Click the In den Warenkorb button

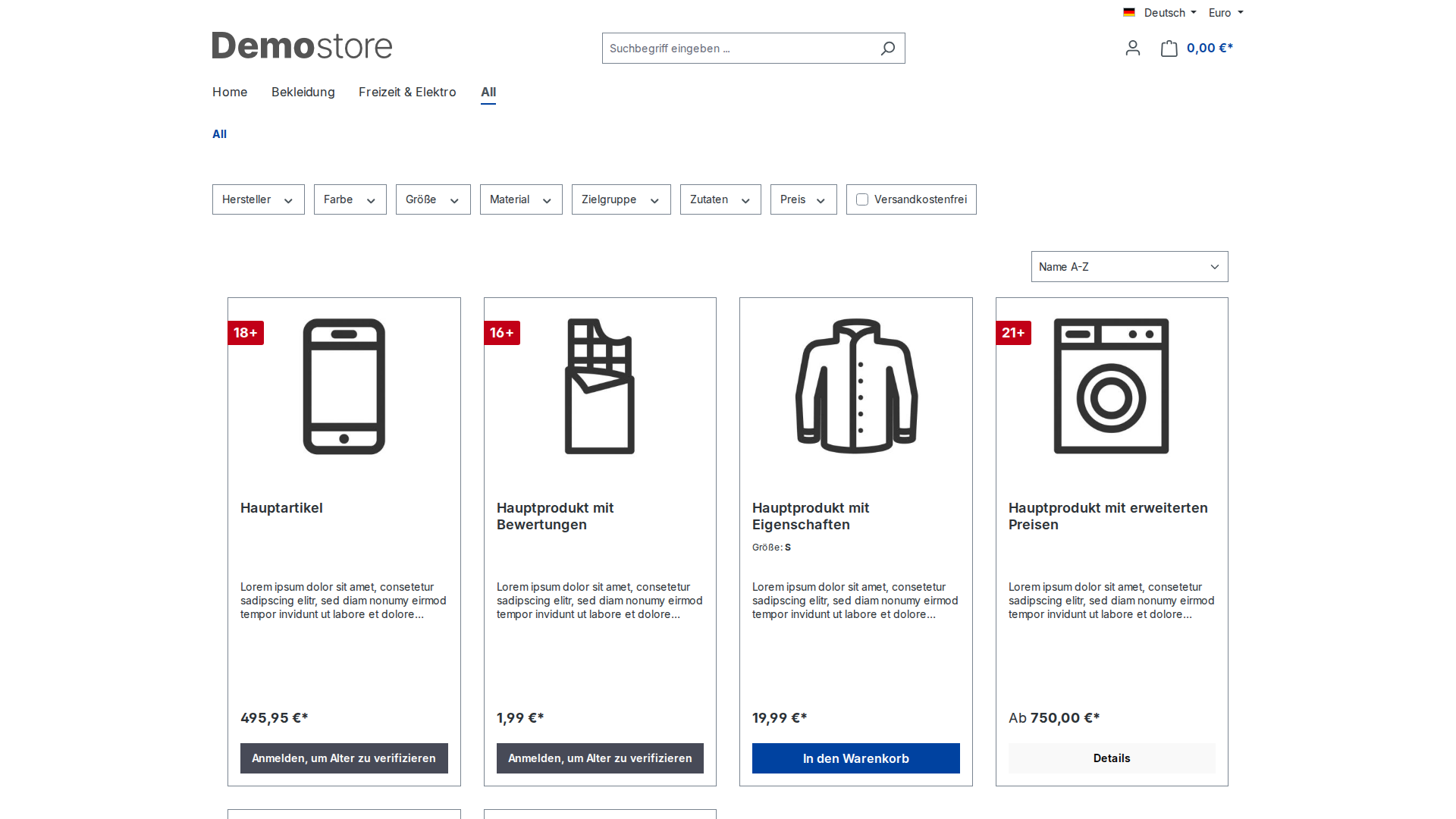point(856,758)
